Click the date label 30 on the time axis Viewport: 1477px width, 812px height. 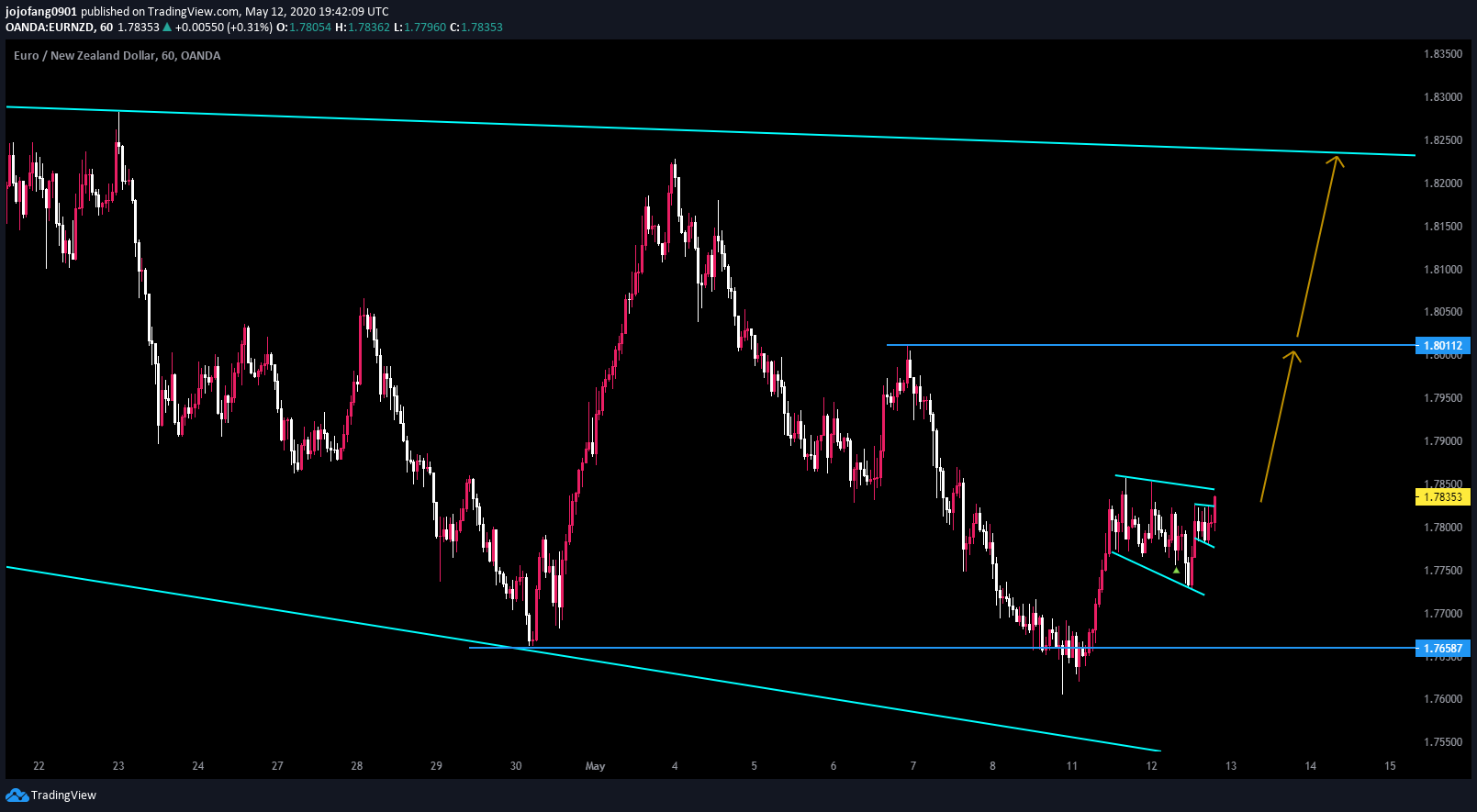tap(516, 766)
